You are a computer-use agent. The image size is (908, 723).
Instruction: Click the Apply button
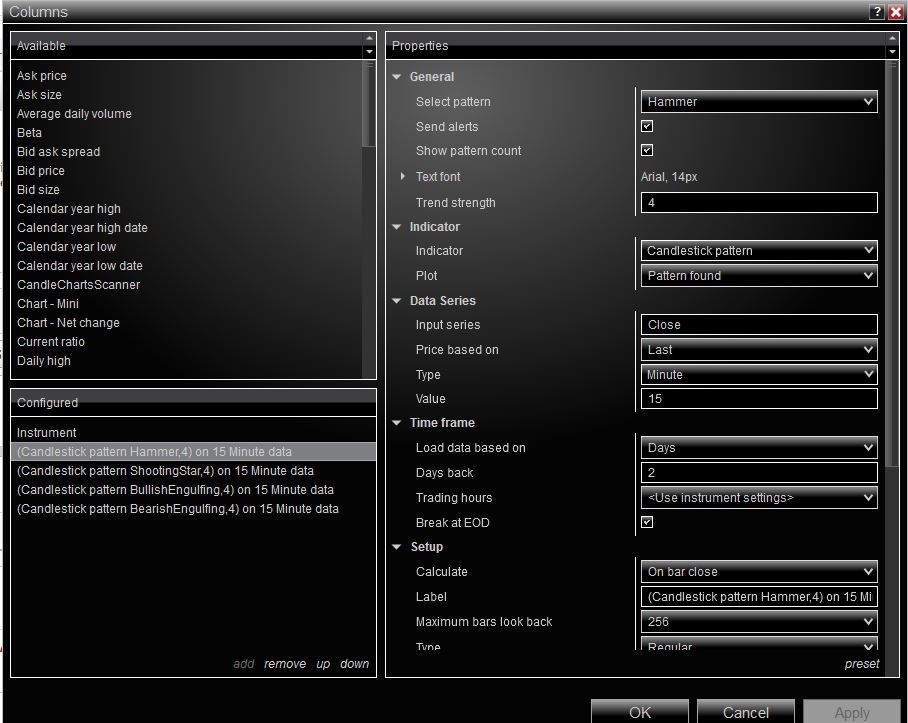pyautogui.click(x=852, y=712)
